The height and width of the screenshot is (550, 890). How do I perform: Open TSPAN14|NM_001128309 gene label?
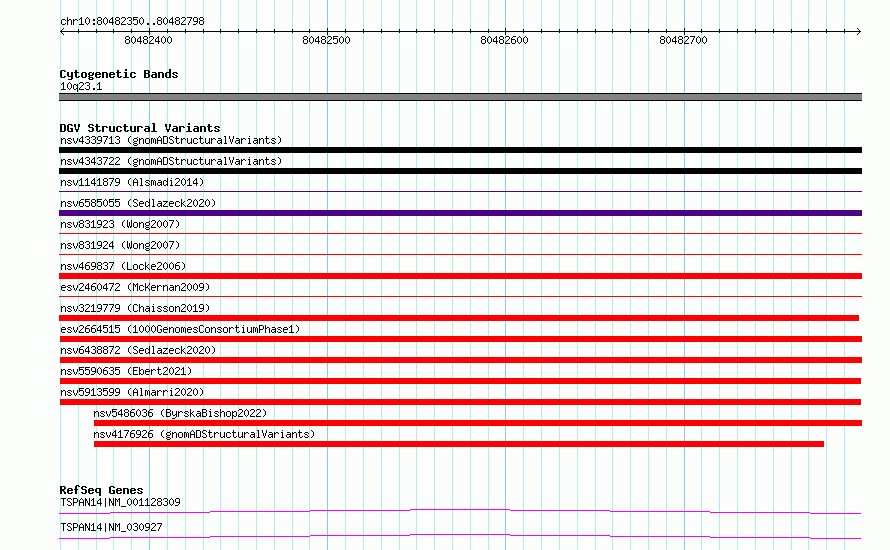pos(120,502)
